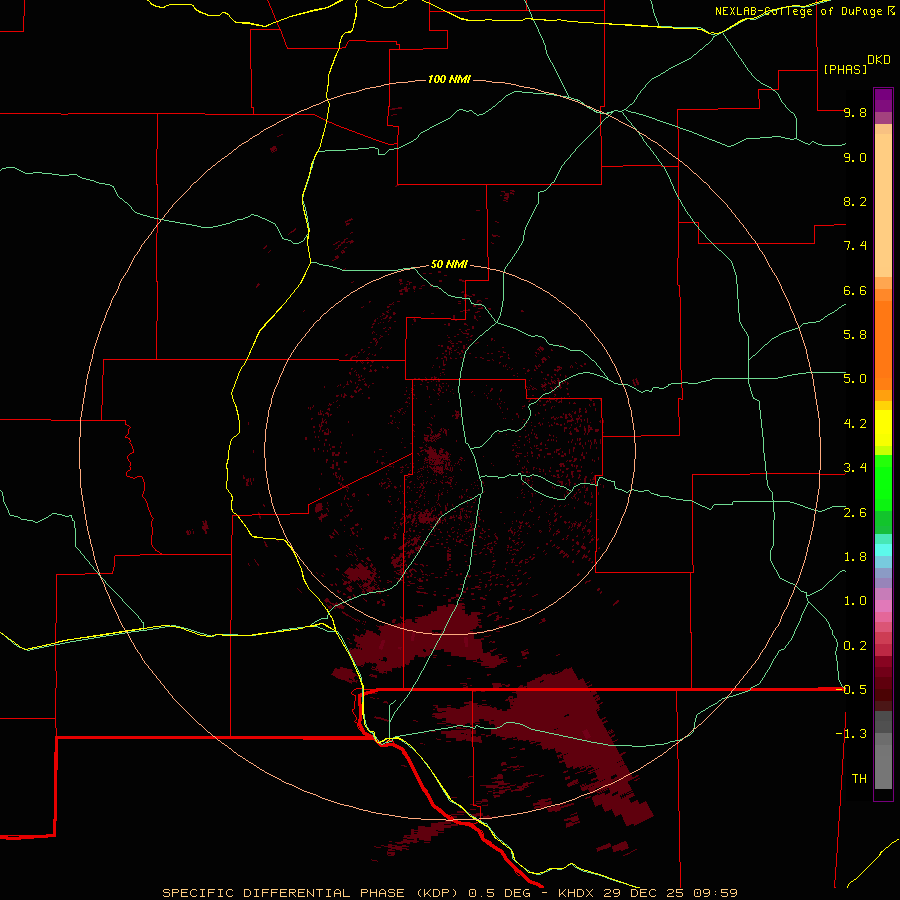Click the yellow segment of the color bar
The height and width of the screenshot is (900, 900).
click(x=883, y=428)
